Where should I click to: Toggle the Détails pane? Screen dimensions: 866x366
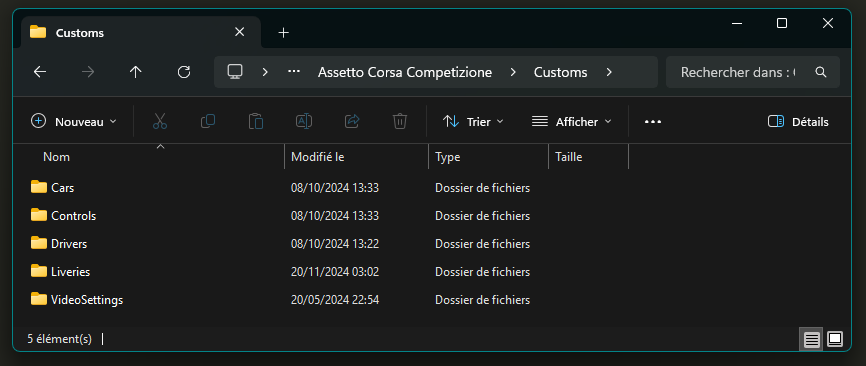tap(798, 121)
